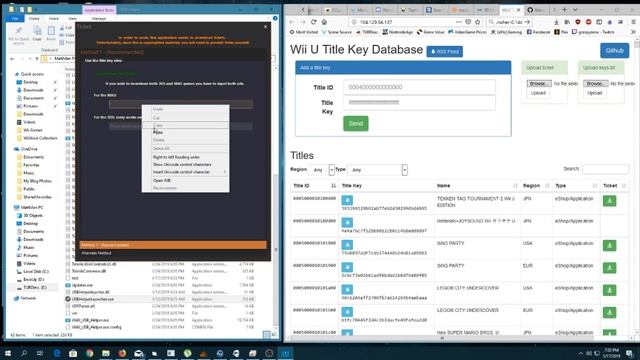Click into the Title ID input field
640x360 pixels.
[x=419, y=87]
